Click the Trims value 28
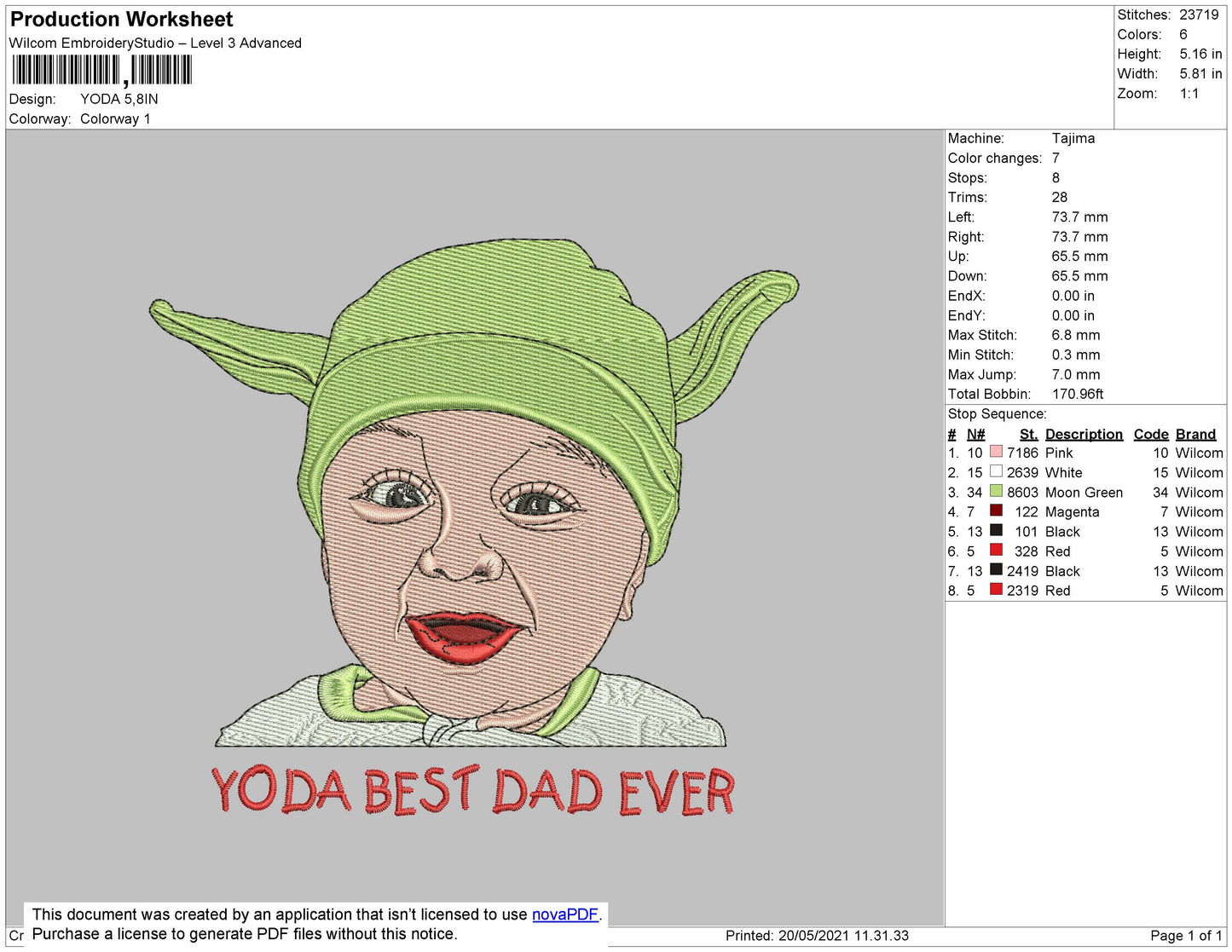The height and width of the screenshot is (952, 1232). [1060, 197]
